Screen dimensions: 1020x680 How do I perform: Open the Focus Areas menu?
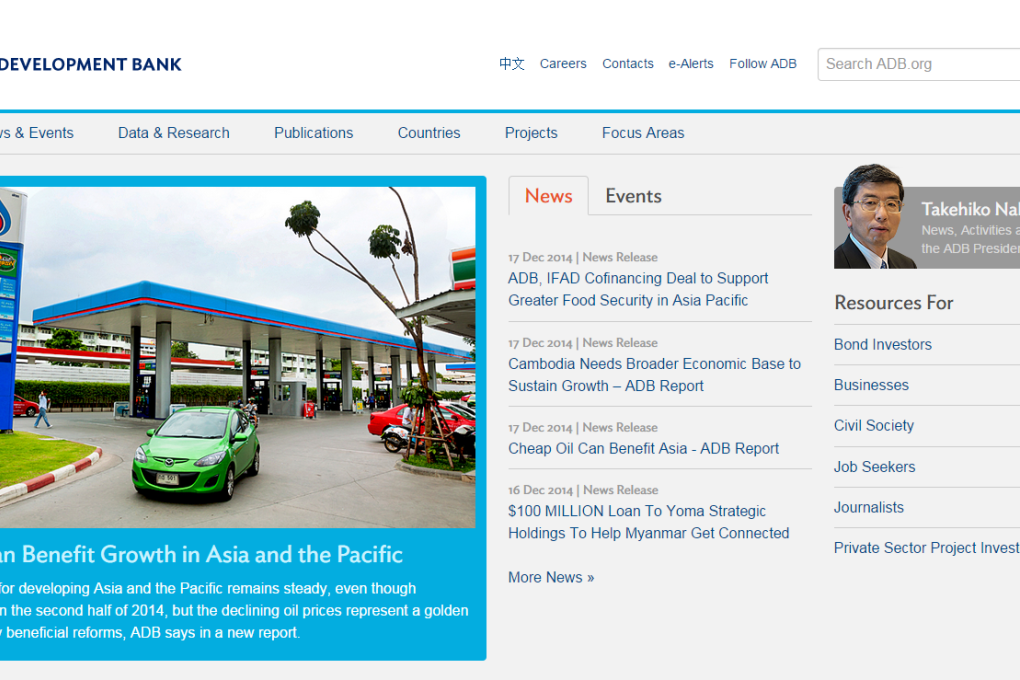point(643,132)
